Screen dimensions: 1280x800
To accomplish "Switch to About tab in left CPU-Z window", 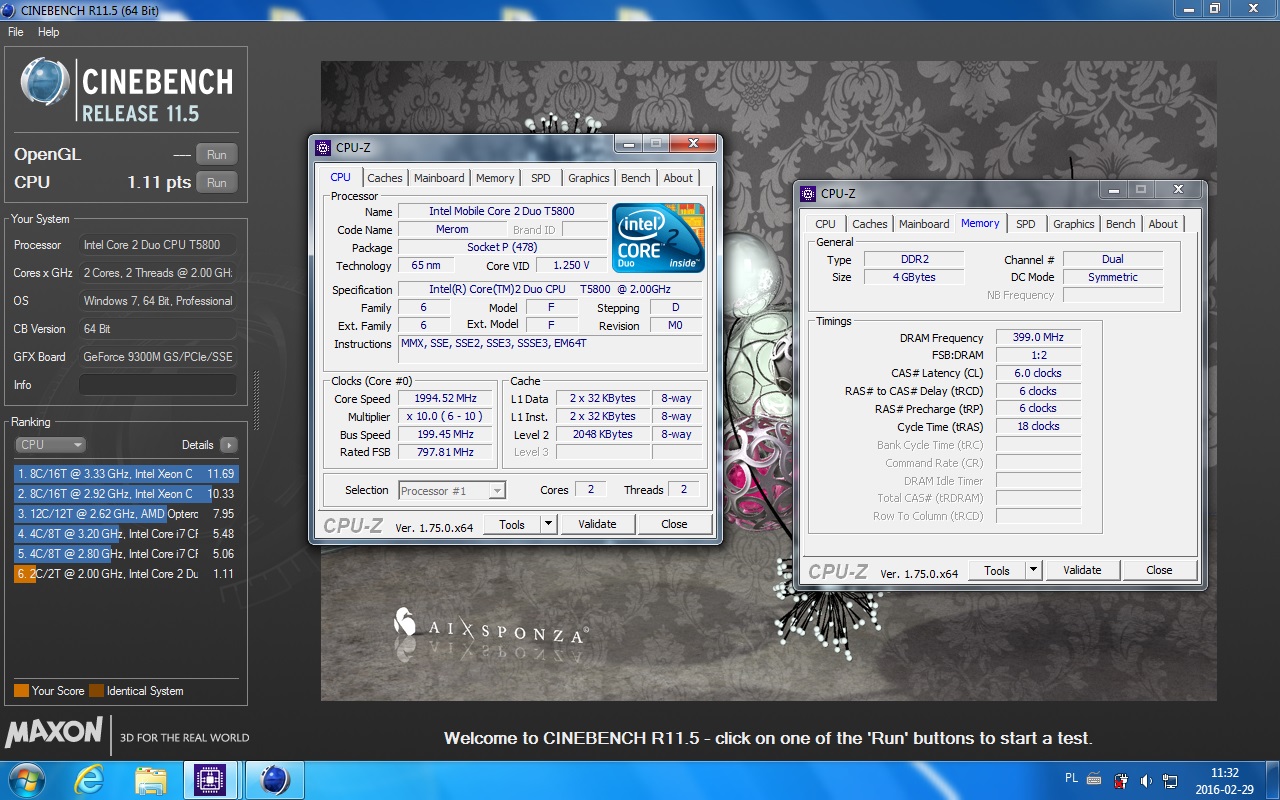I will coord(678,178).
